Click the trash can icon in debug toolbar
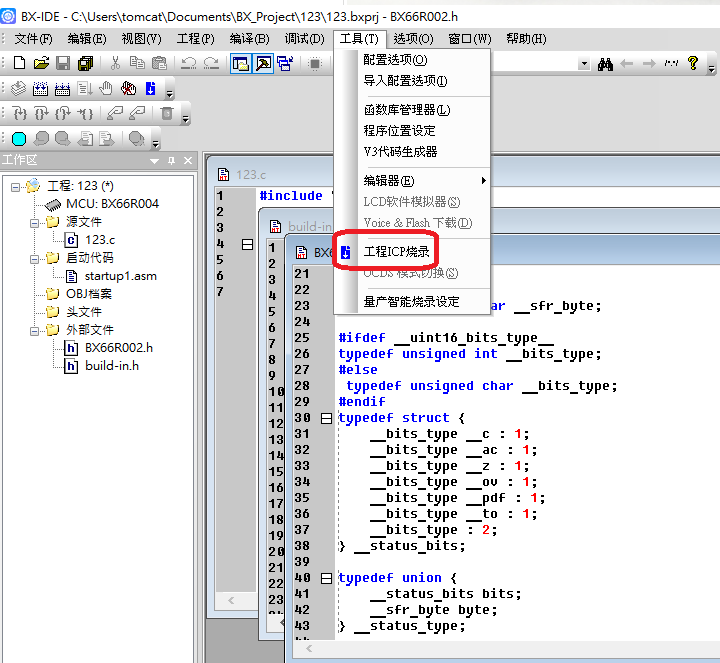Image resolution: width=720 pixels, height=663 pixels. (x=167, y=113)
